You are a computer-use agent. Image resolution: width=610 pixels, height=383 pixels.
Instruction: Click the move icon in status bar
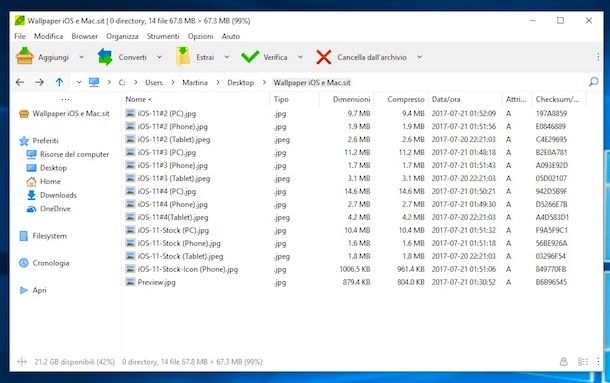[x=22, y=362]
